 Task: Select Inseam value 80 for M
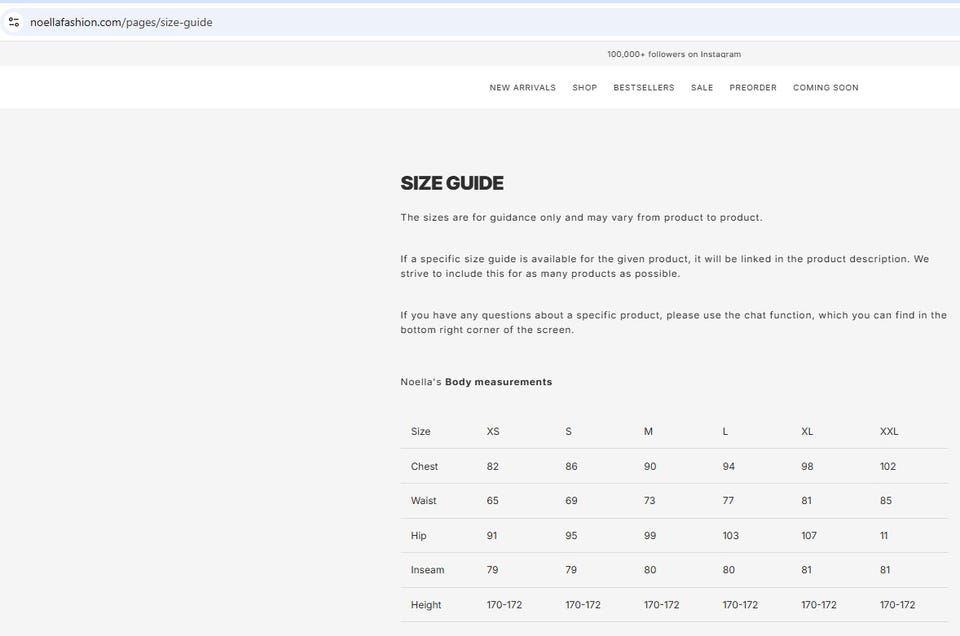point(650,570)
